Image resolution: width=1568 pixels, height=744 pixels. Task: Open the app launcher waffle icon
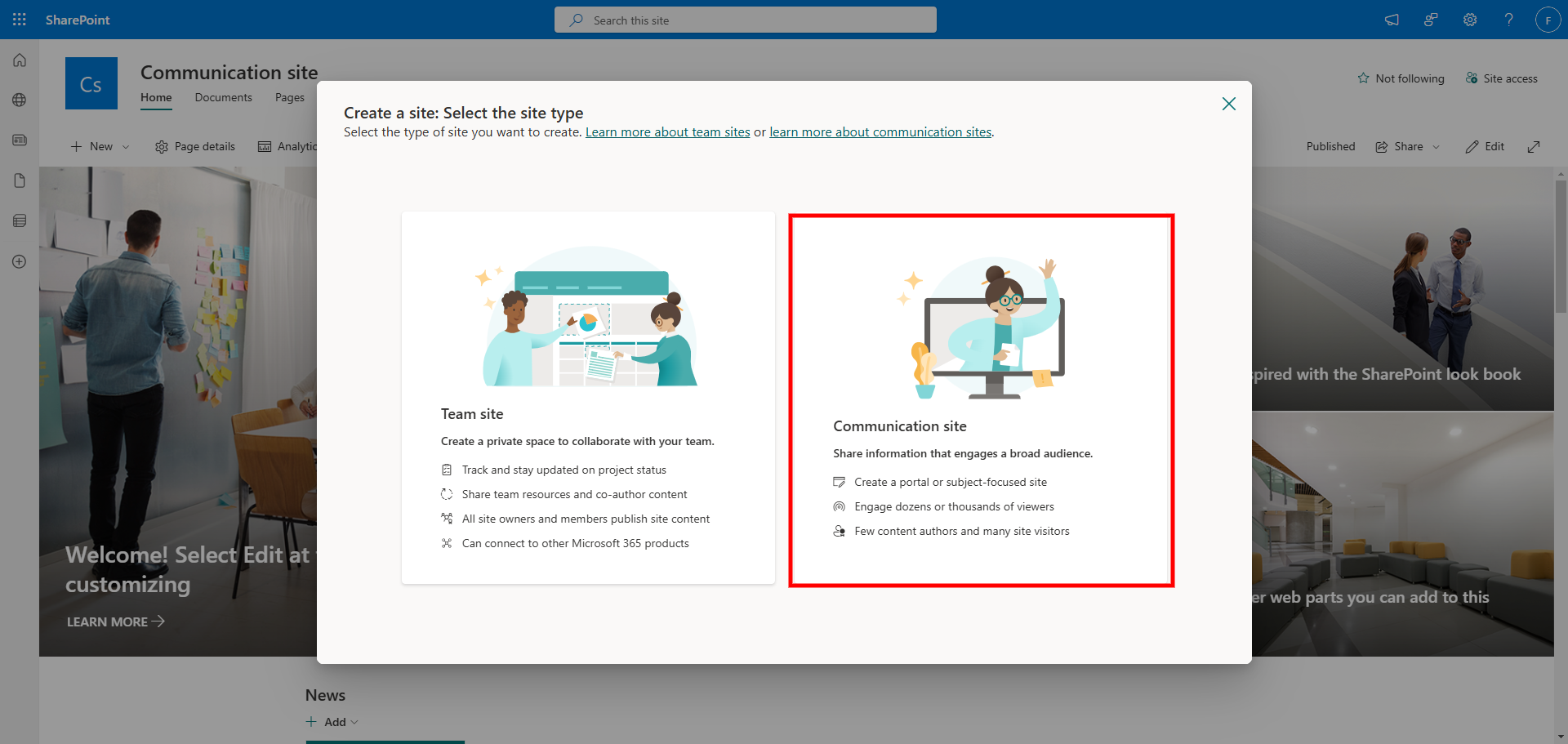point(20,20)
